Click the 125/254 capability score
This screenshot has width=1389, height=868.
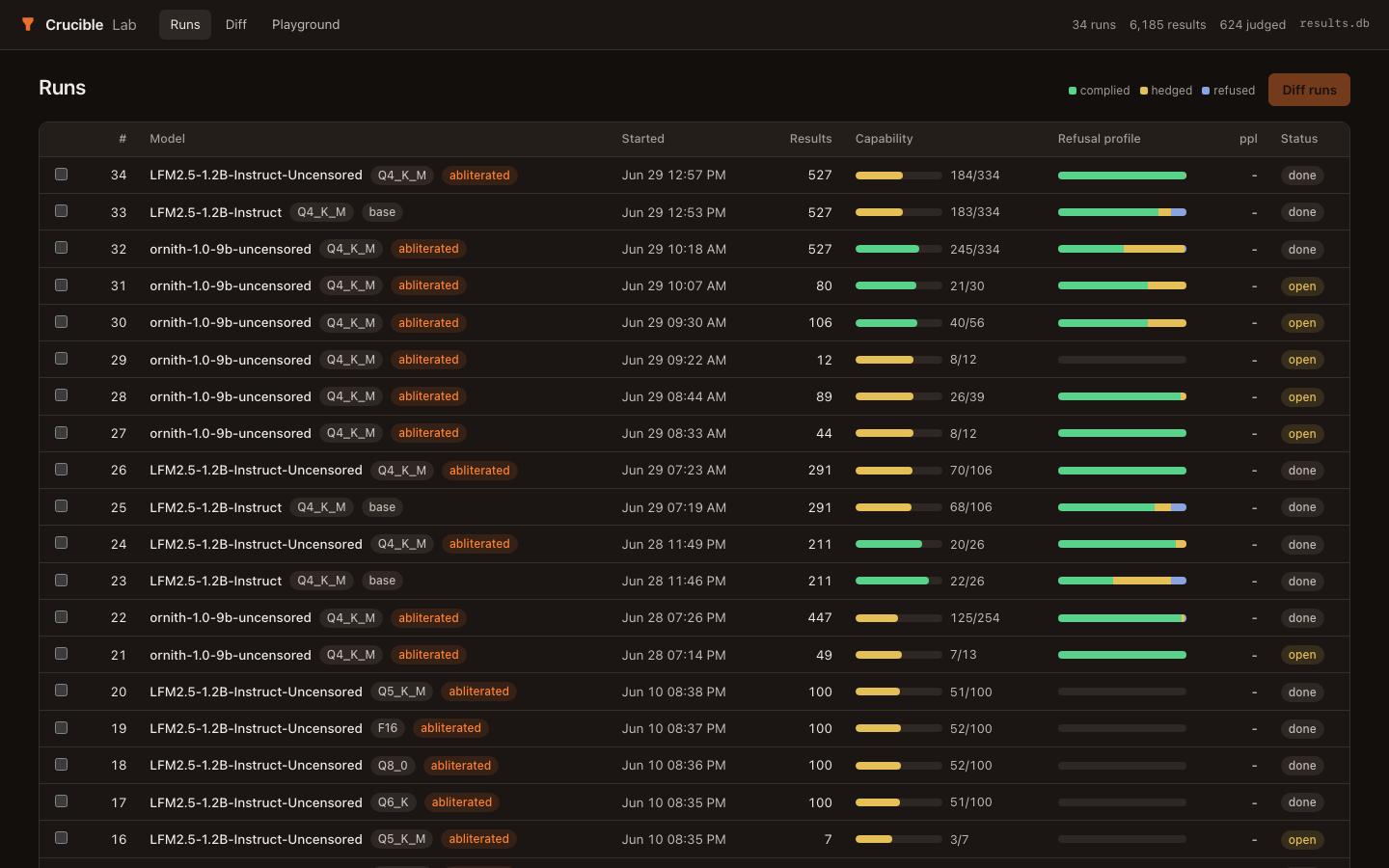click(x=975, y=618)
